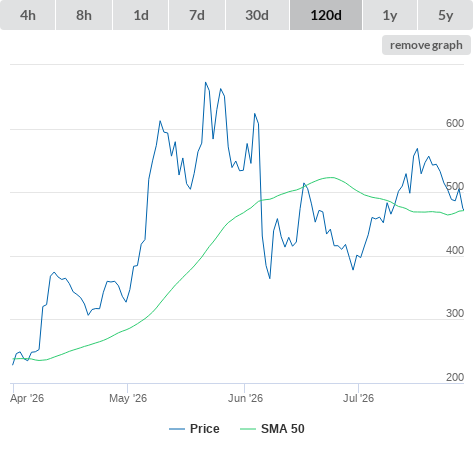Screen dimensions: 474x455
Task: Click the 600 price axis label
Action: 455,123
